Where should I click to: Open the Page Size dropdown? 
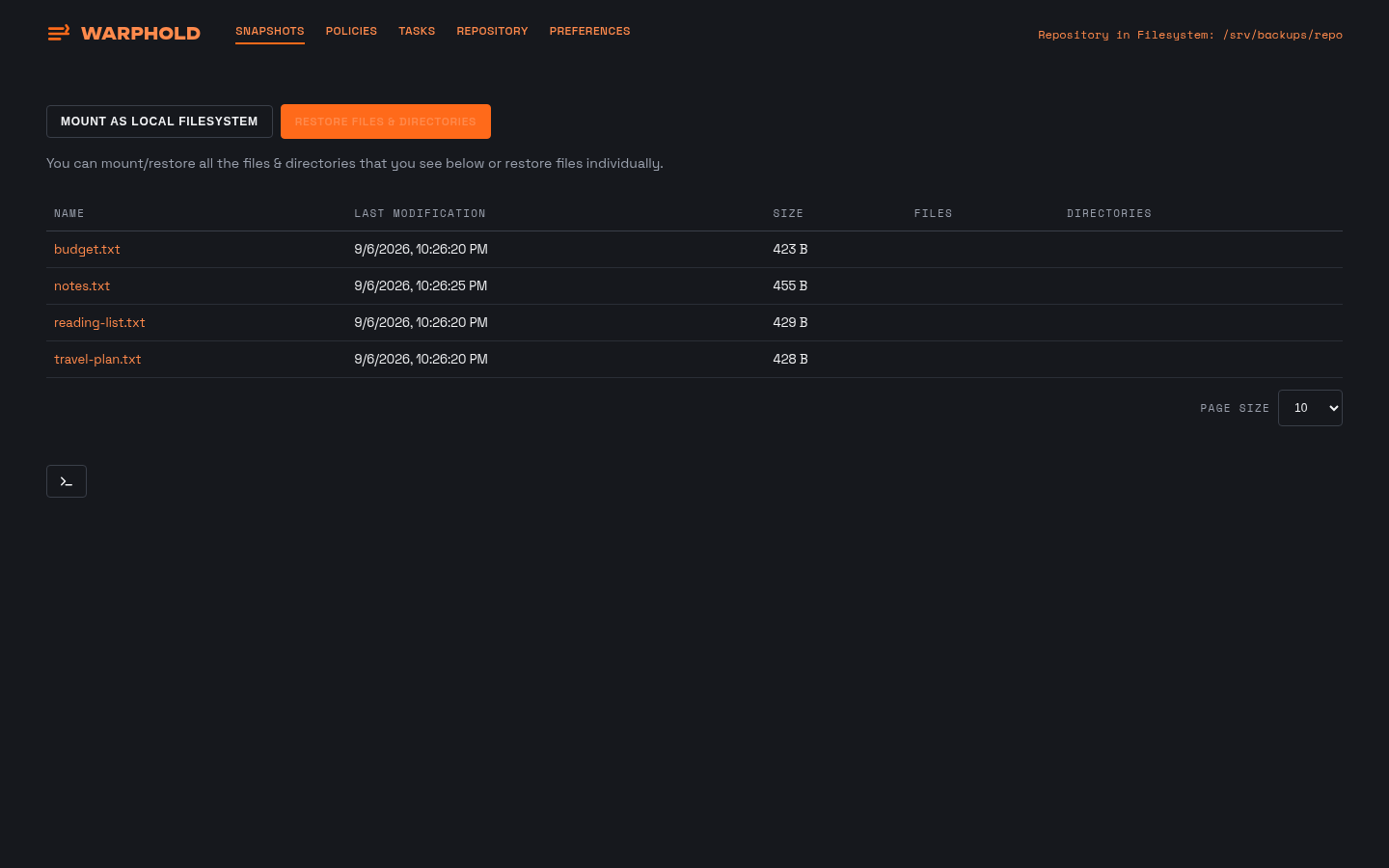coord(1310,408)
